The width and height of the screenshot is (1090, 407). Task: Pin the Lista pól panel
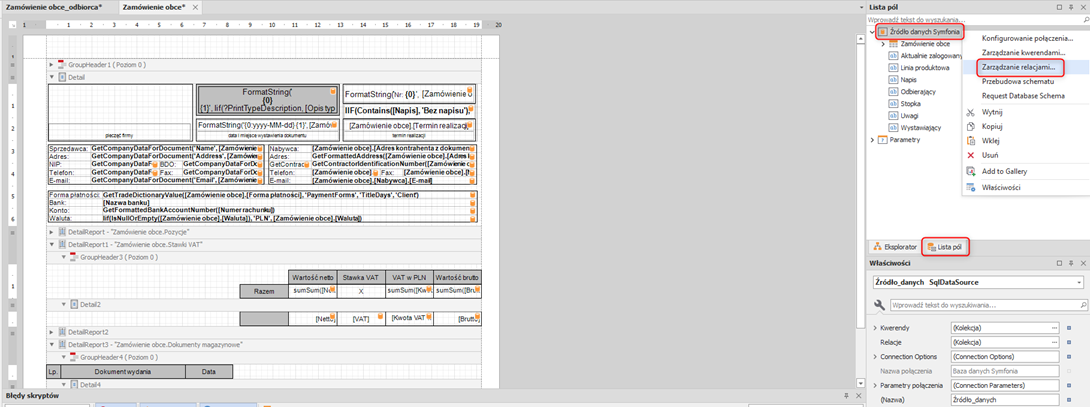tap(1070, 7)
